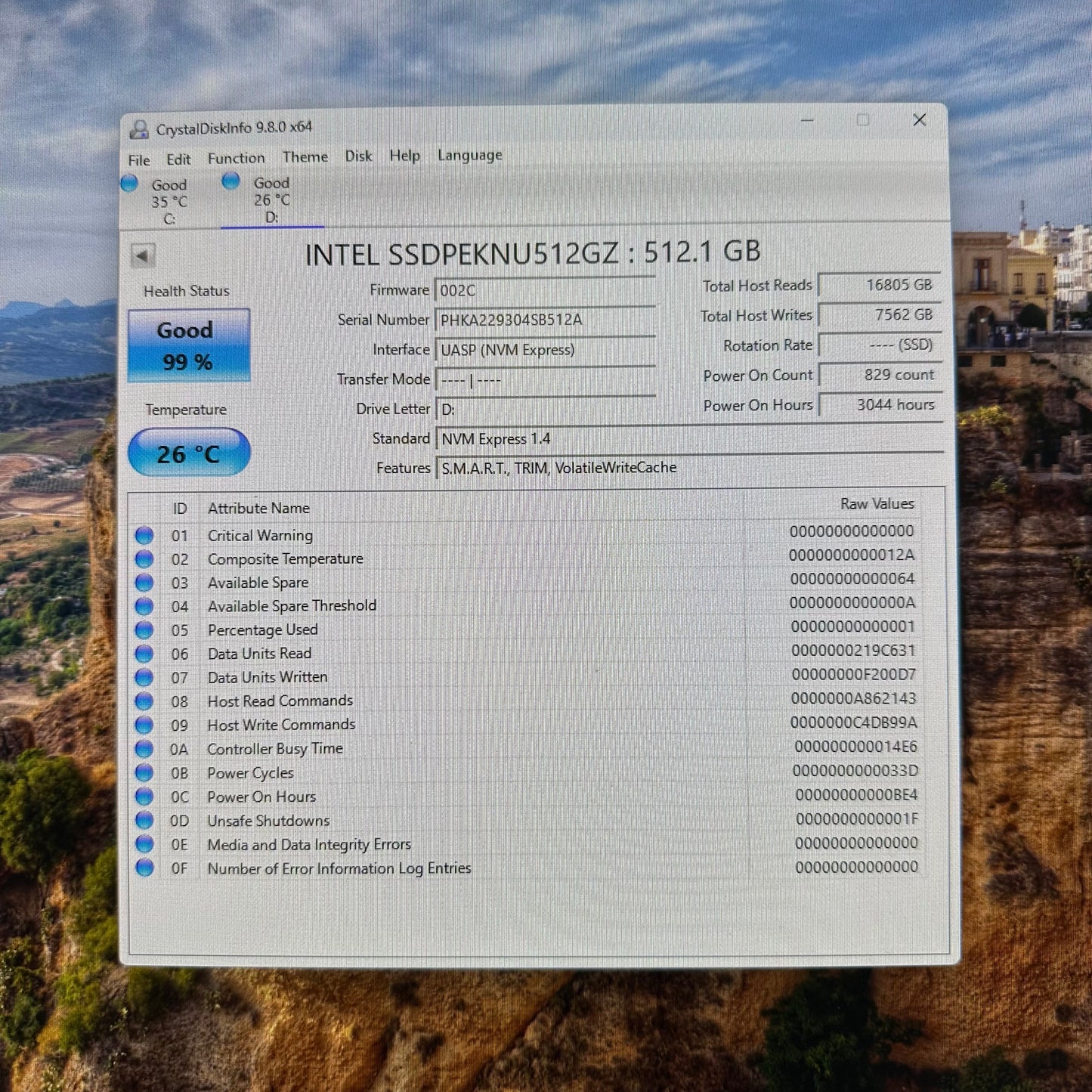The width and height of the screenshot is (1092, 1092).
Task: Click the Standard field NVM Express 1.4
Action: click(689, 438)
